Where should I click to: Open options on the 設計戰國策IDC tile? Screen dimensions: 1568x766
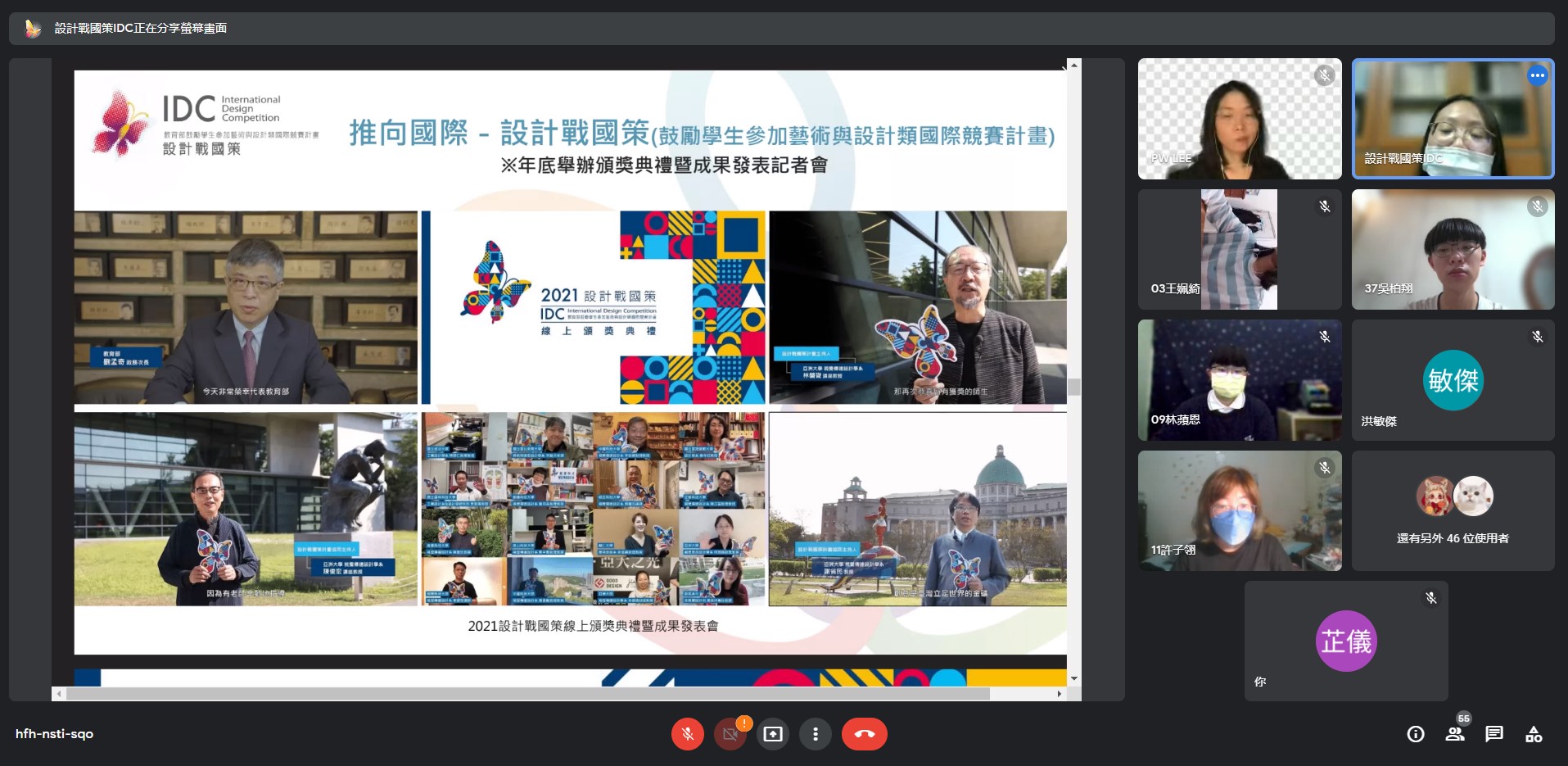coord(1537,75)
